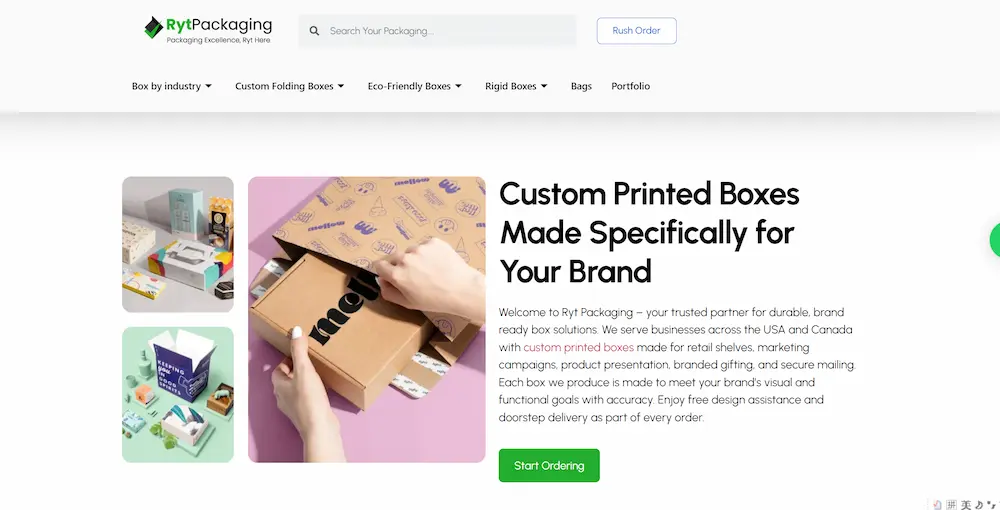Click the green floating chat bubble icon
The height and width of the screenshot is (510, 1000).
[995, 240]
